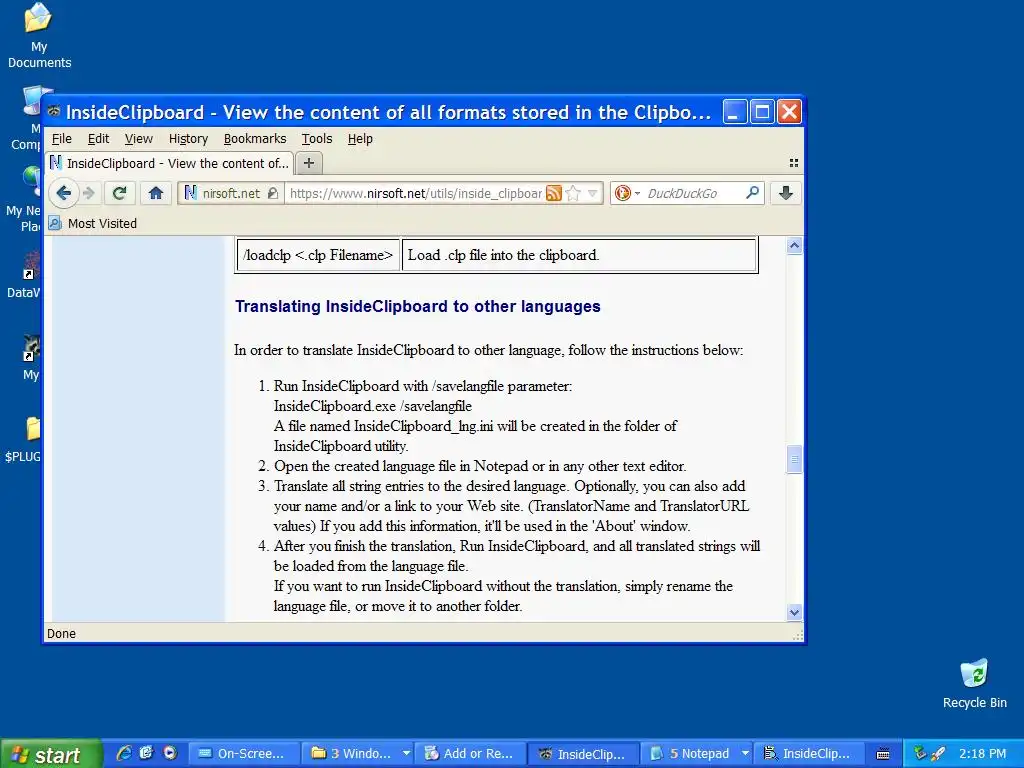Select the $PLUG folder desktop icon

point(23,439)
